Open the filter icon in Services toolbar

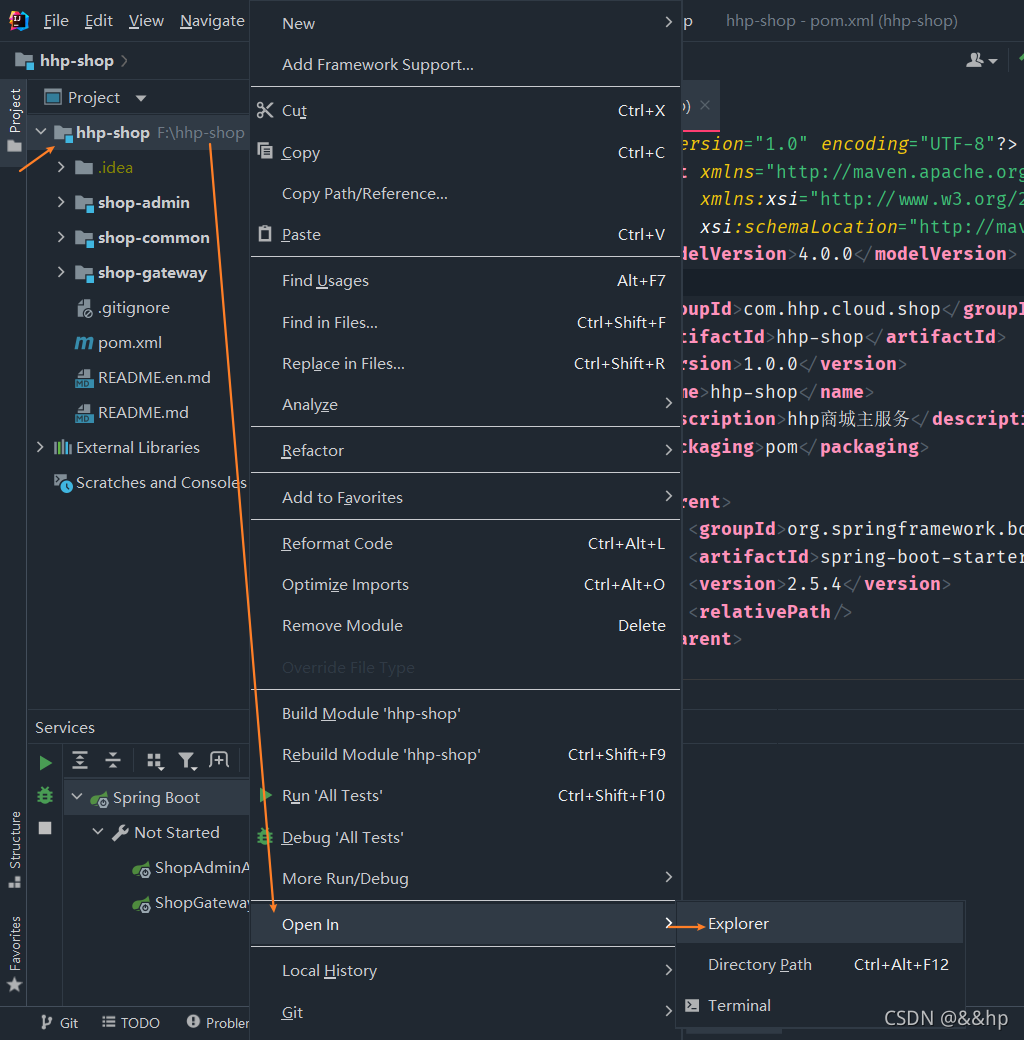(187, 761)
